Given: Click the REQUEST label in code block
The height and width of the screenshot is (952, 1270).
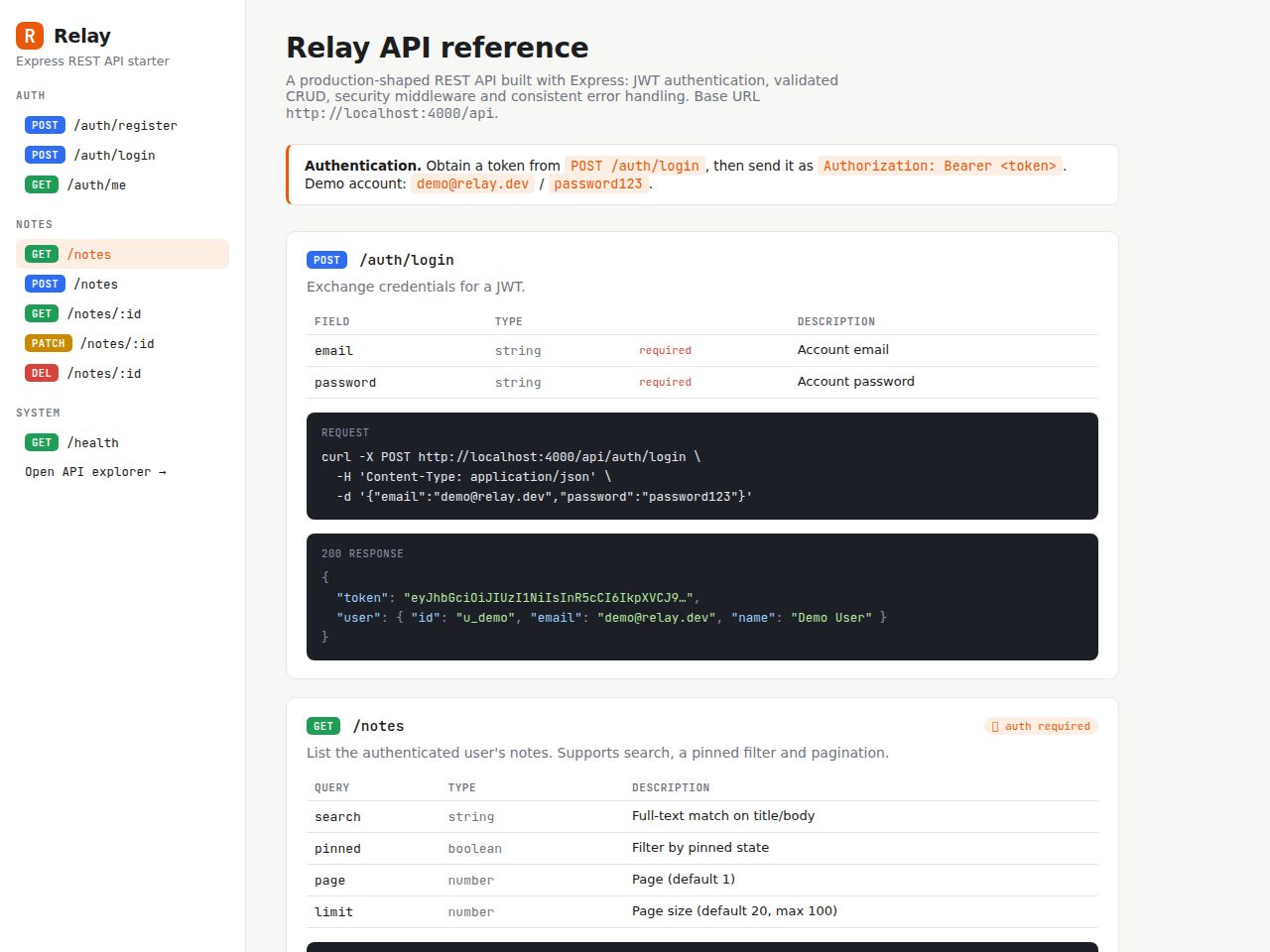Looking at the screenshot, I should 345,433.
